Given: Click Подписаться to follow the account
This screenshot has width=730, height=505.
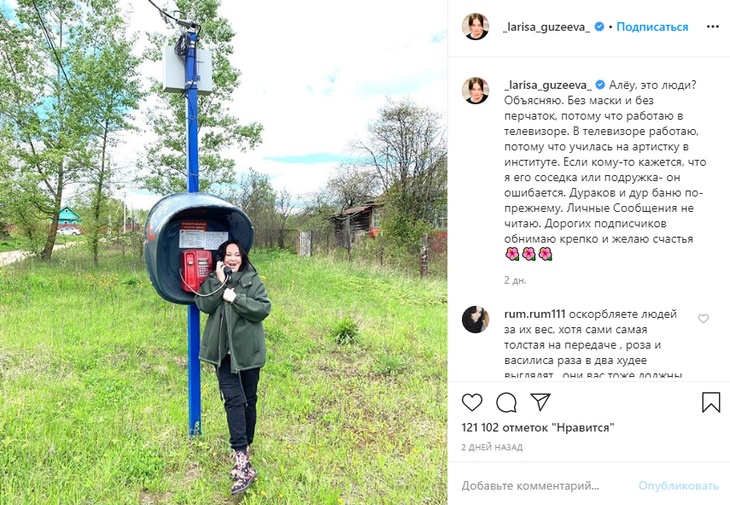Looking at the screenshot, I should point(652,27).
